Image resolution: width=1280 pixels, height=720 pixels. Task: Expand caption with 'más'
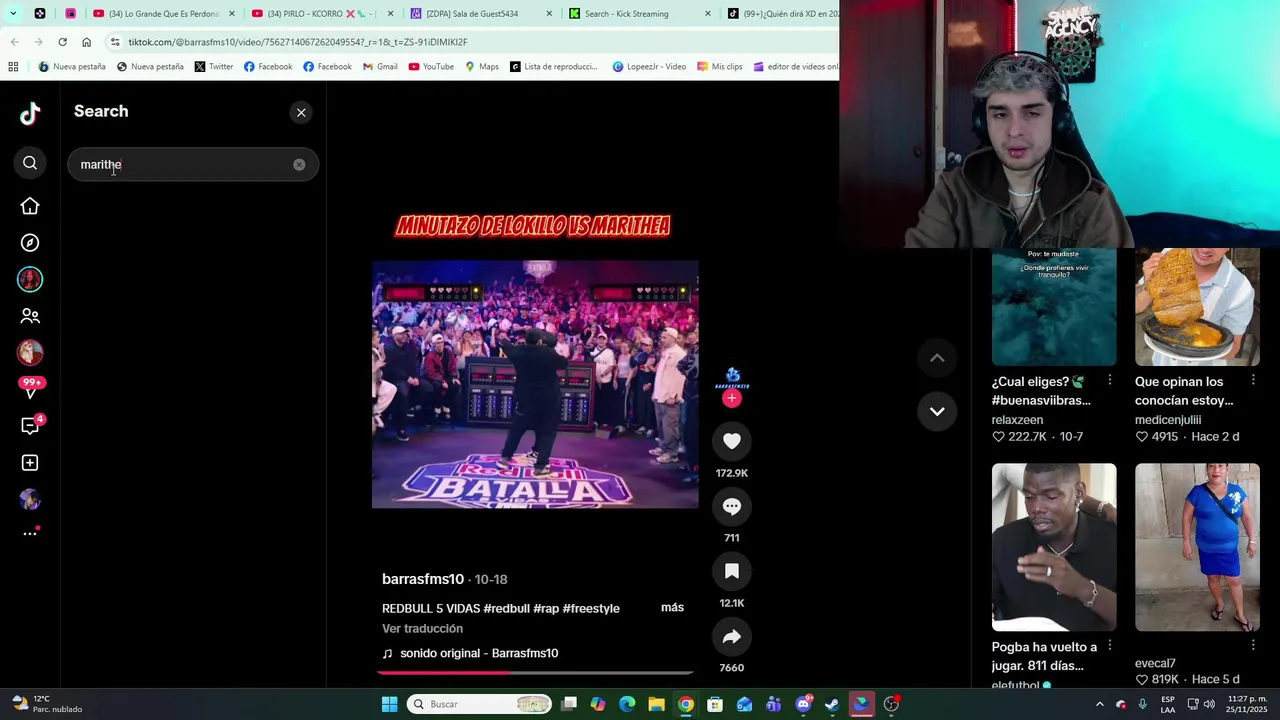click(672, 607)
